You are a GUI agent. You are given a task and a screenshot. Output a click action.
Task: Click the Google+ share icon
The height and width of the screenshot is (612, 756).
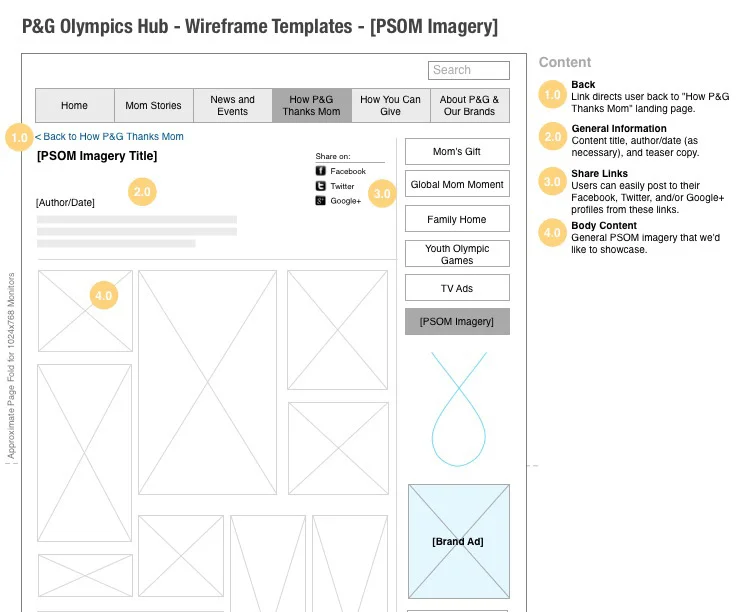(321, 201)
